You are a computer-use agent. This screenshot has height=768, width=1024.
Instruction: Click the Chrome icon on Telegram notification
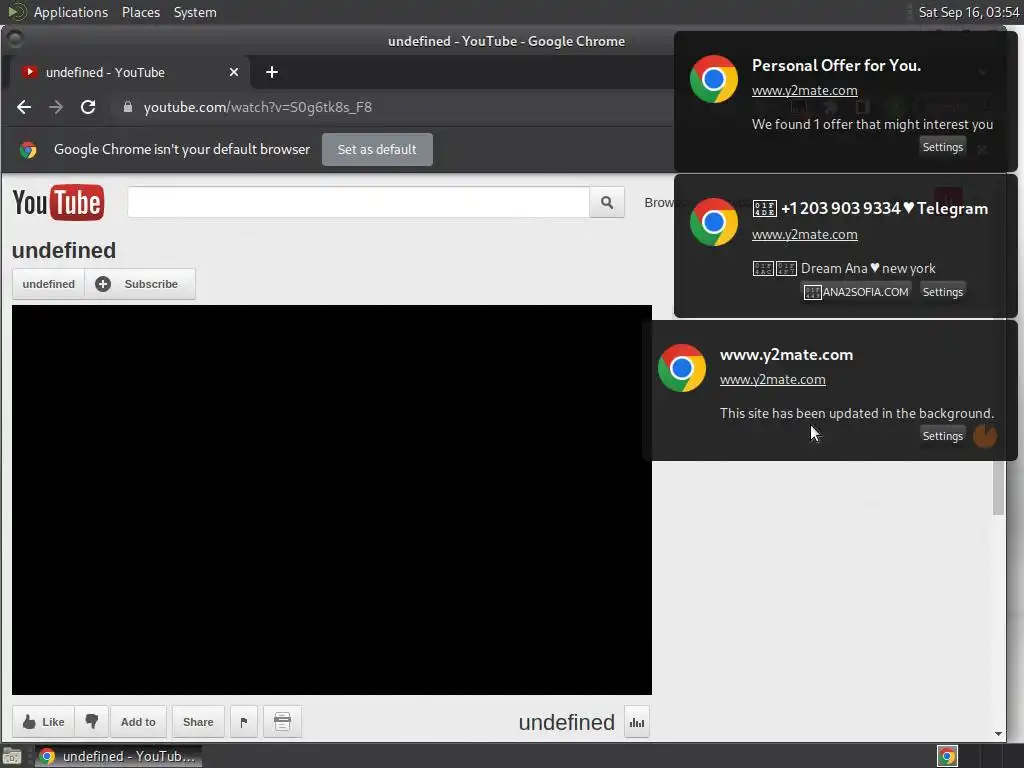[714, 222]
